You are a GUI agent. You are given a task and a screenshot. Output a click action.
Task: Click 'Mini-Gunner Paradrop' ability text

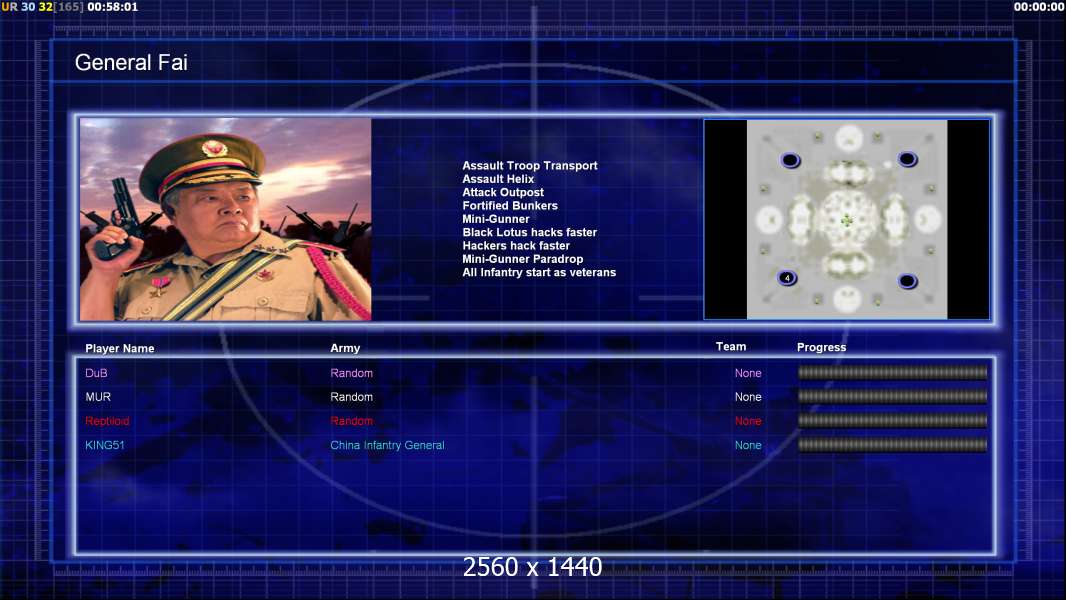pos(523,259)
